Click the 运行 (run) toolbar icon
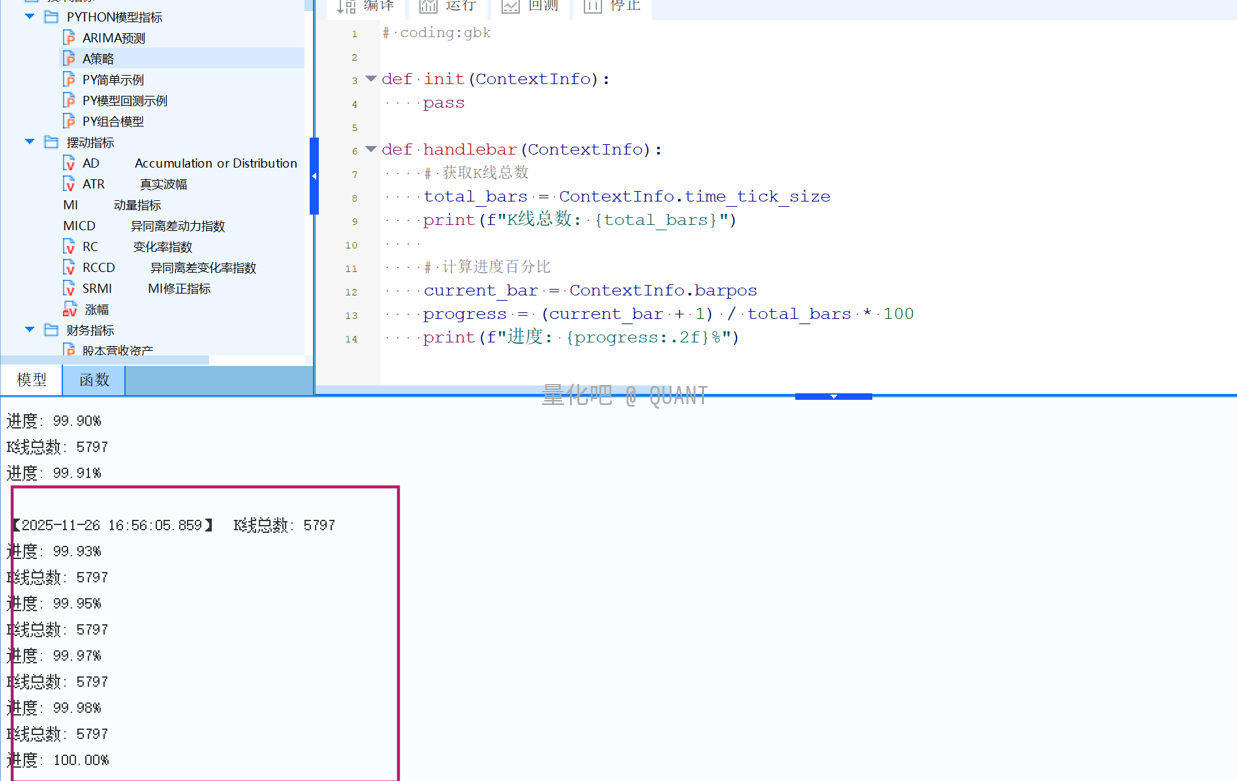The height and width of the screenshot is (781, 1237). 429,6
